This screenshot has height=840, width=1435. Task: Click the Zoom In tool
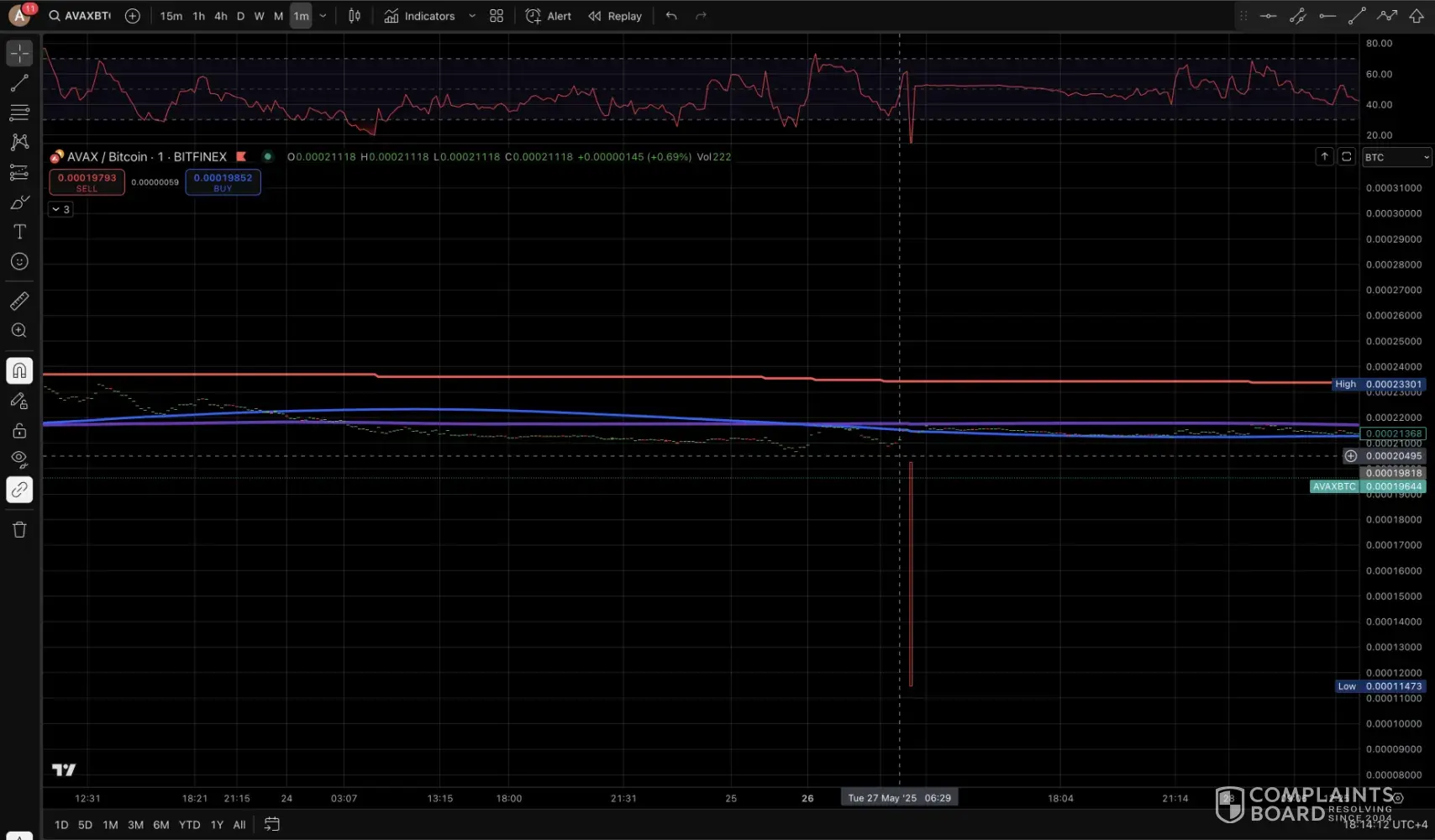pyautogui.click(x=19, y=331)
